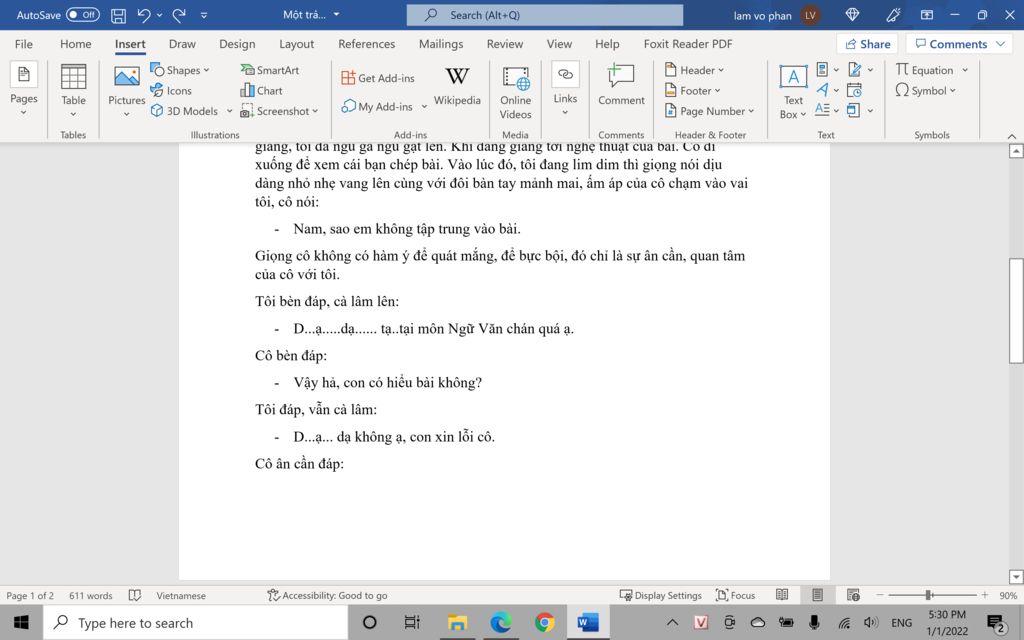Insert Date and Time icon in Text group
Viewport: 1024px width, 640px height.
coord(854,90)
